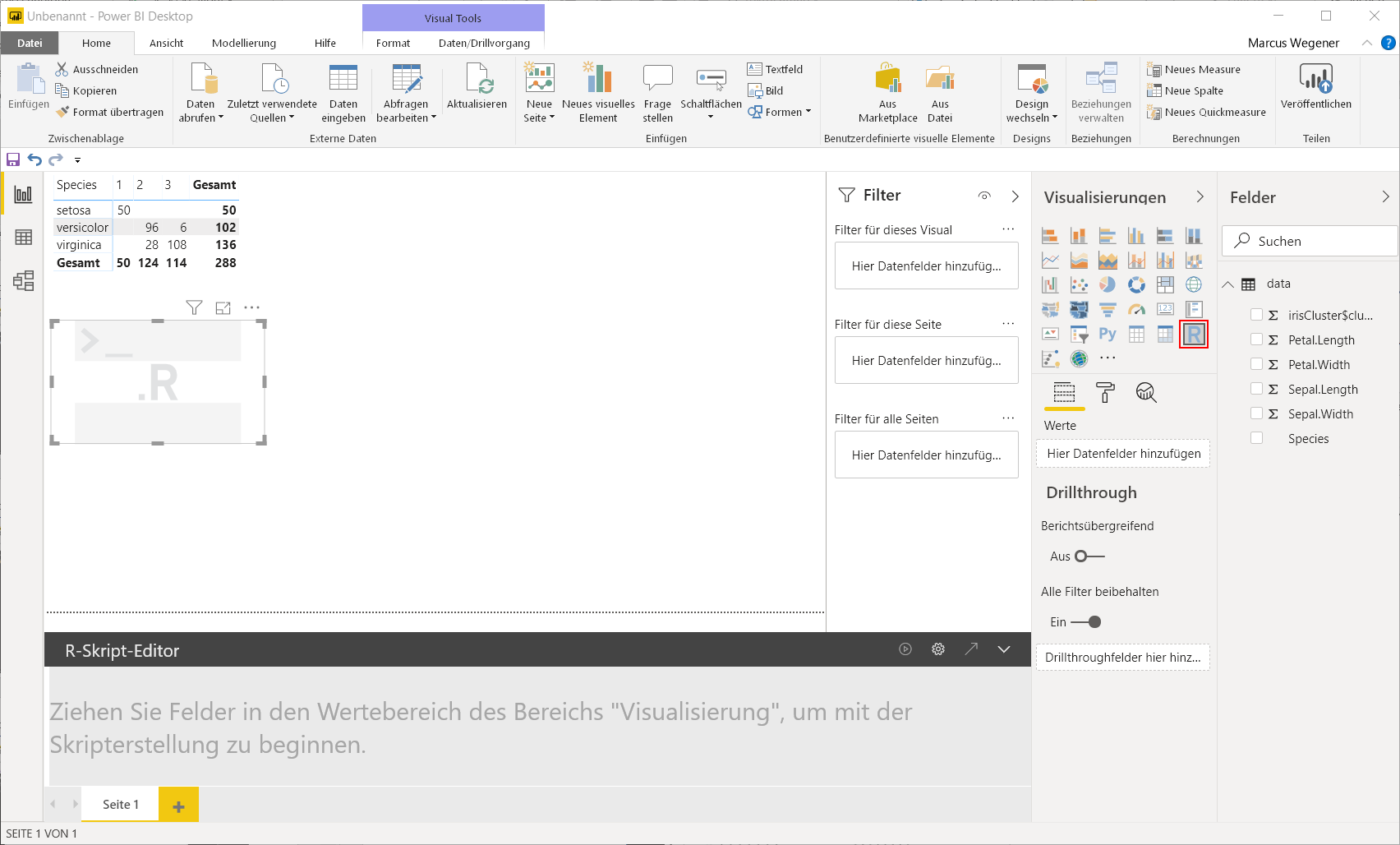Open the Analytics magnifier pane
1400x845 pixels.
[1146, 393]
